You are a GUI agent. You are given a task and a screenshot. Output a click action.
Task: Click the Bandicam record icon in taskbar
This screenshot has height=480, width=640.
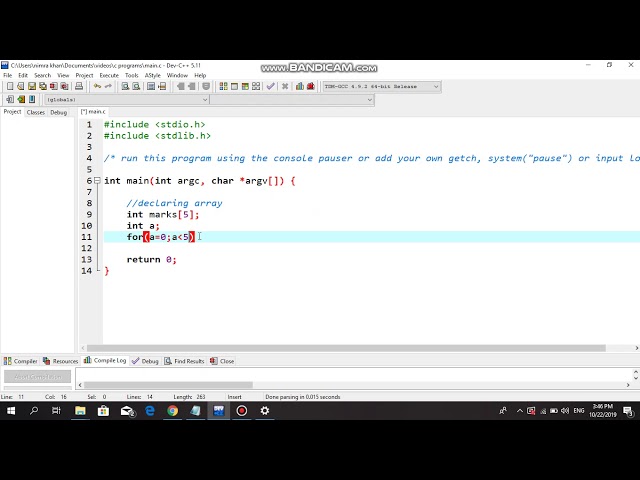[242, 411]
